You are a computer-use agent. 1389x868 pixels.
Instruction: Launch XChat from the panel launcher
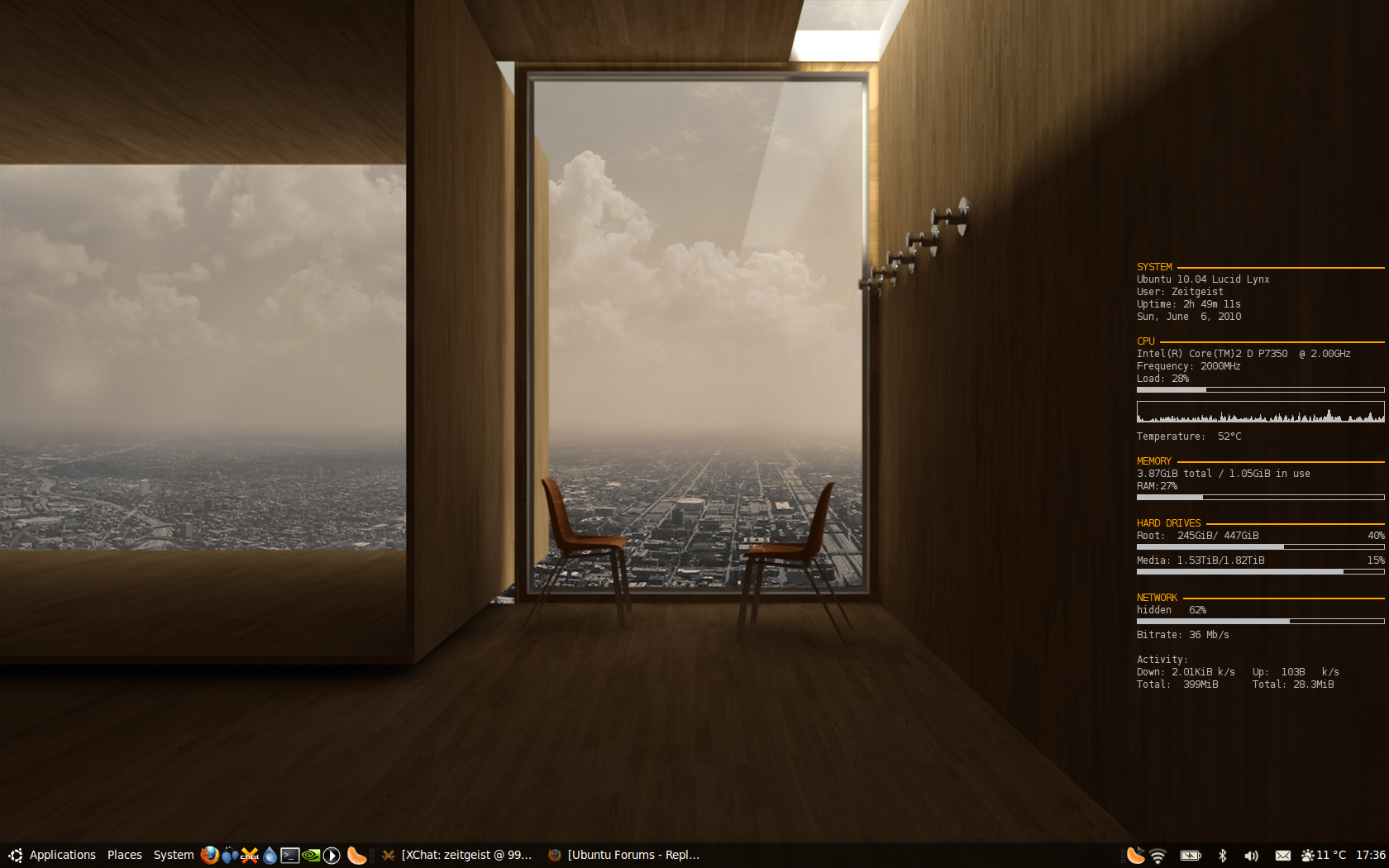tap(250, 856)
